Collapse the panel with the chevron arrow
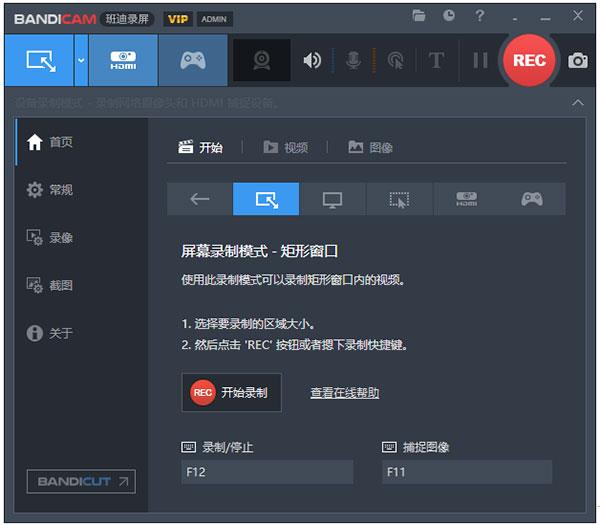 click(578, 103)
